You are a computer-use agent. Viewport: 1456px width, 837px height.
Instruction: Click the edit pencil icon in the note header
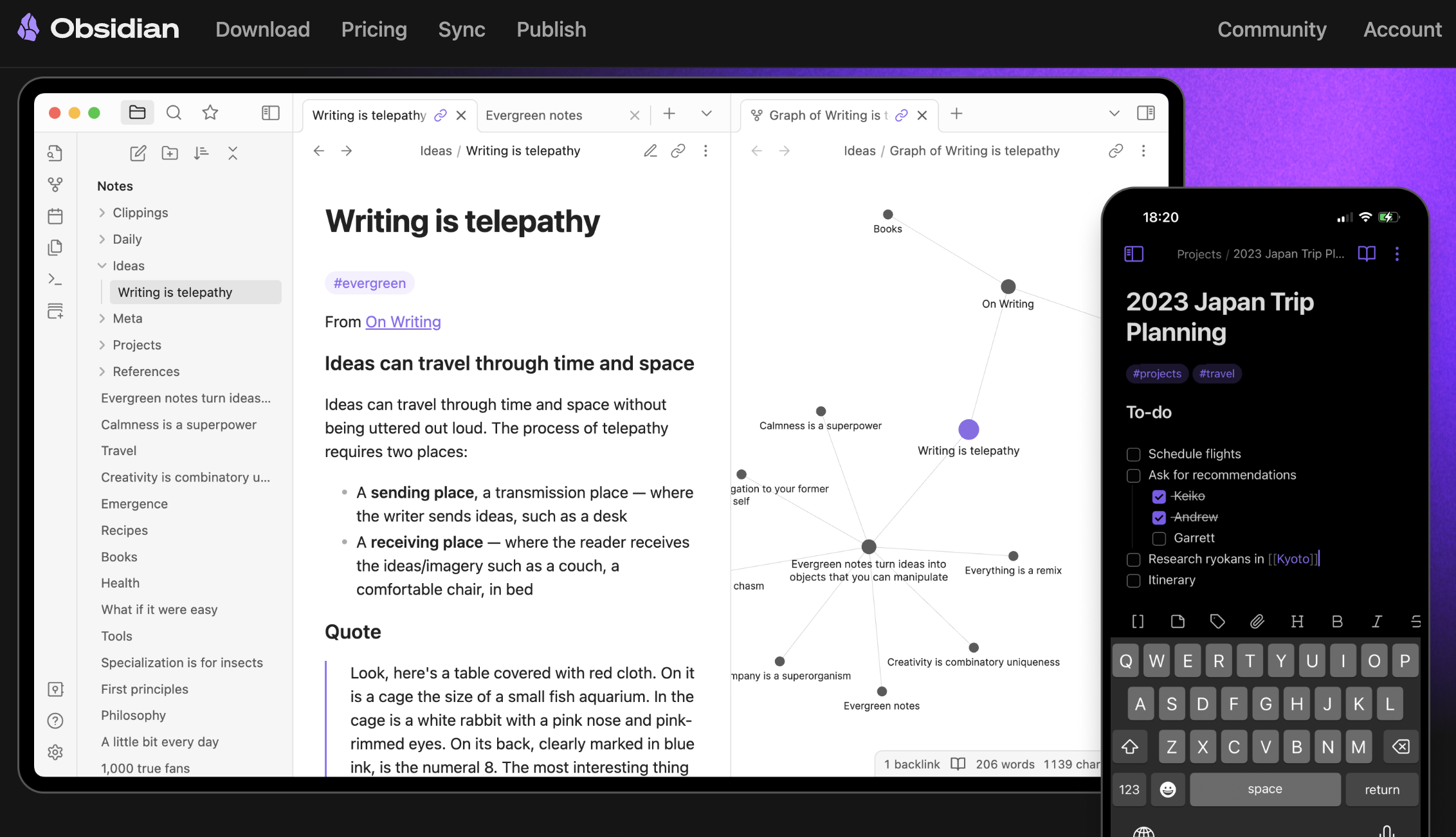click(650, 150)
